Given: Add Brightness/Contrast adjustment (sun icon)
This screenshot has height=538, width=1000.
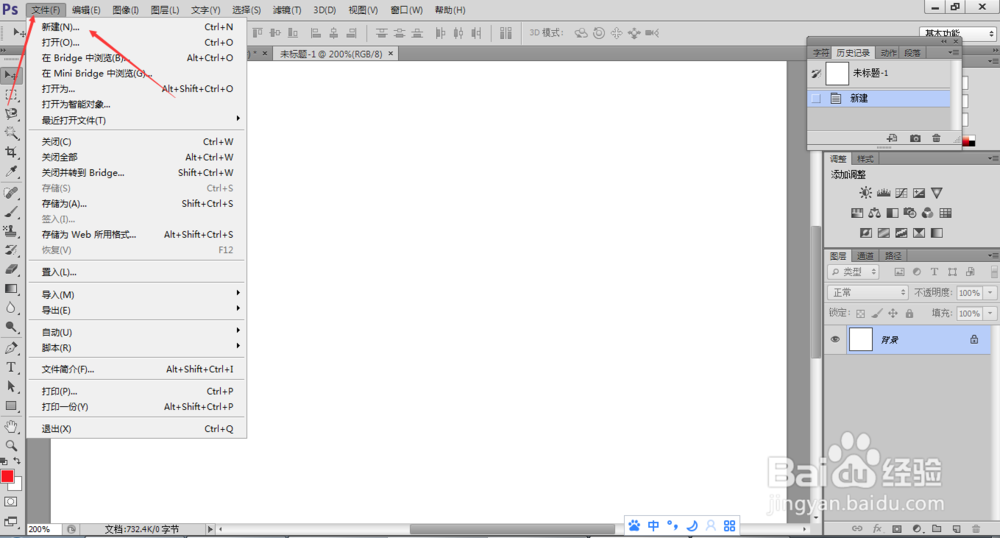Looking at the screenshot, I should (x=865, y=193).
